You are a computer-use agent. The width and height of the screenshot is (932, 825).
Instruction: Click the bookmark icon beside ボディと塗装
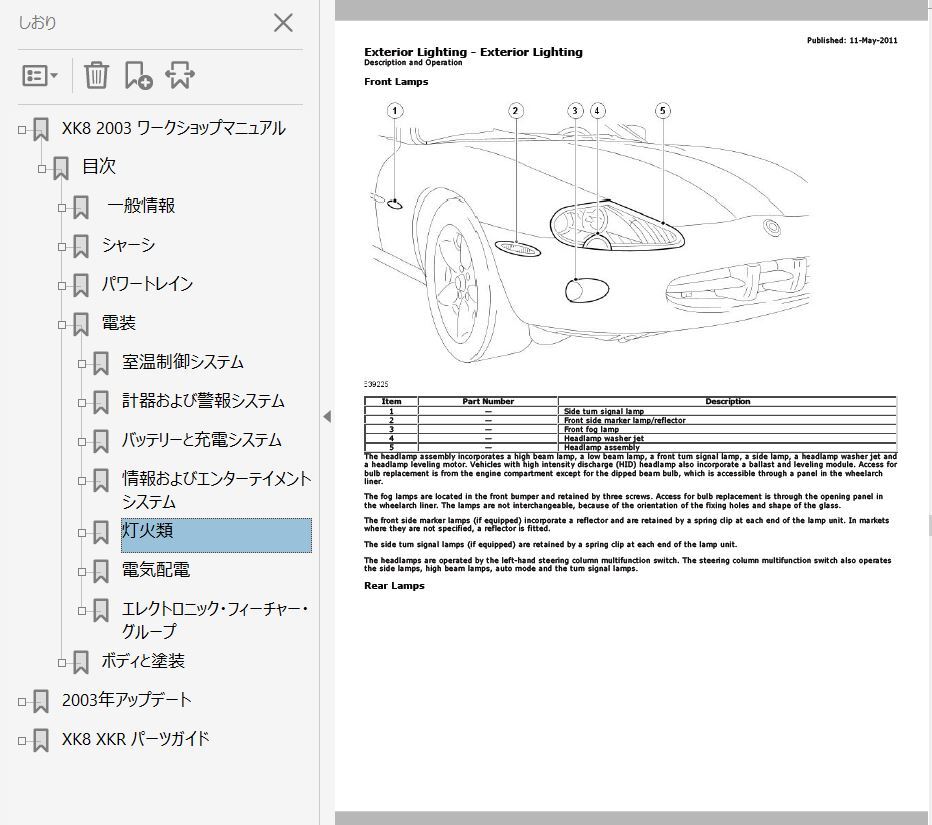pyautogui.click(x=81, y=663)
